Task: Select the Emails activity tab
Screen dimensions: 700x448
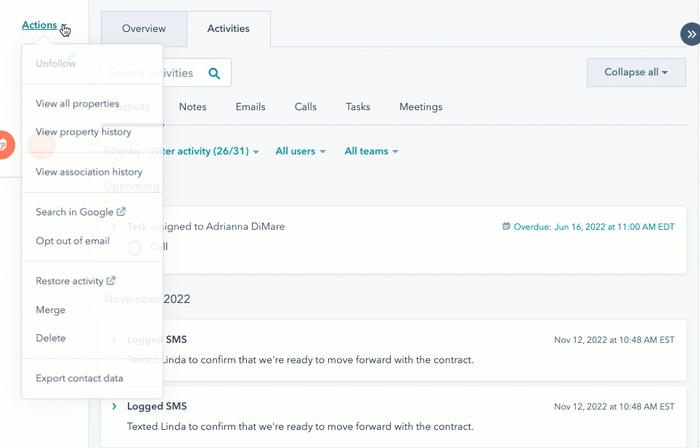Action: (250, 107)
